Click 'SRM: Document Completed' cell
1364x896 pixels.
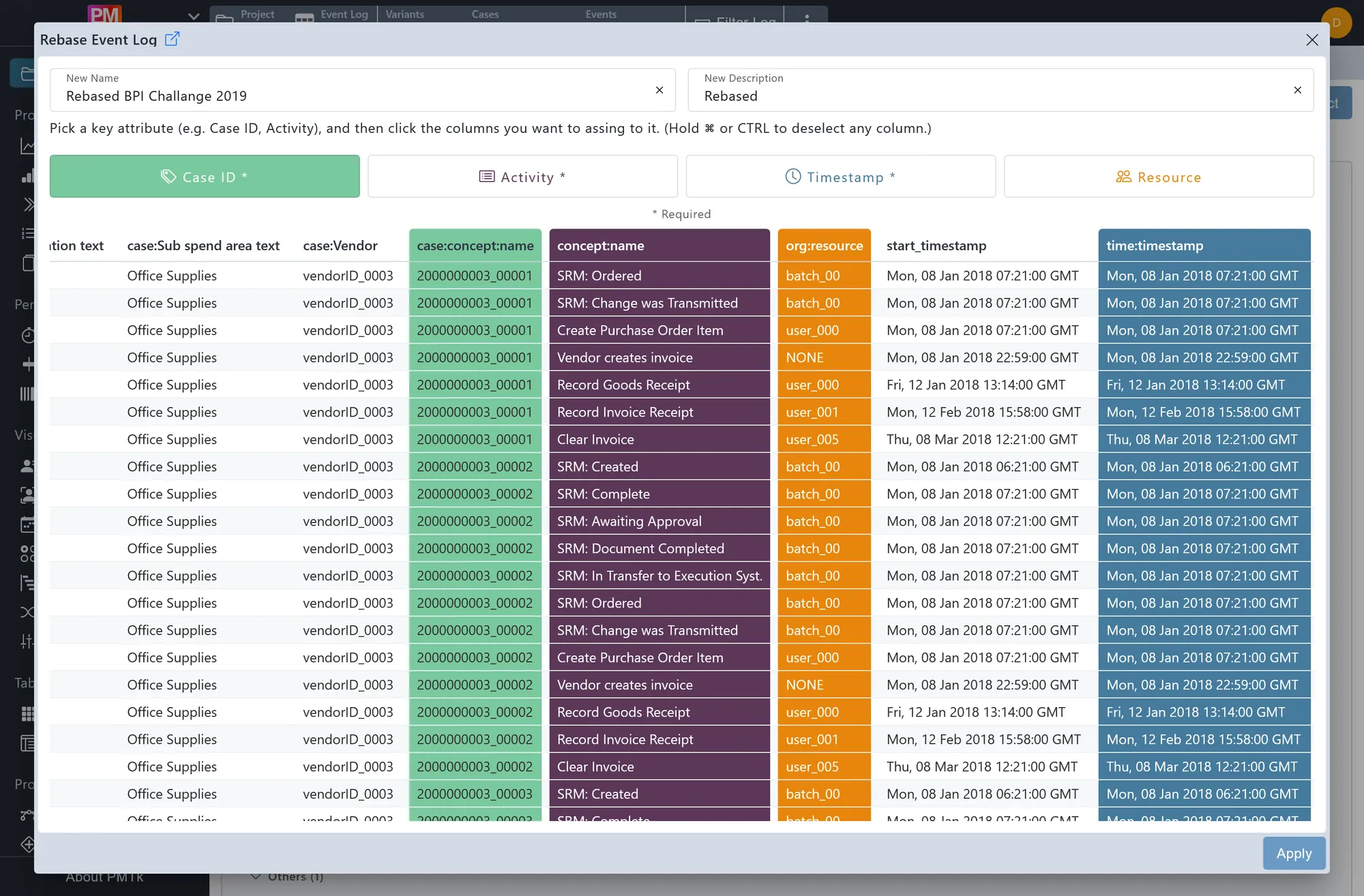point(659,548)
